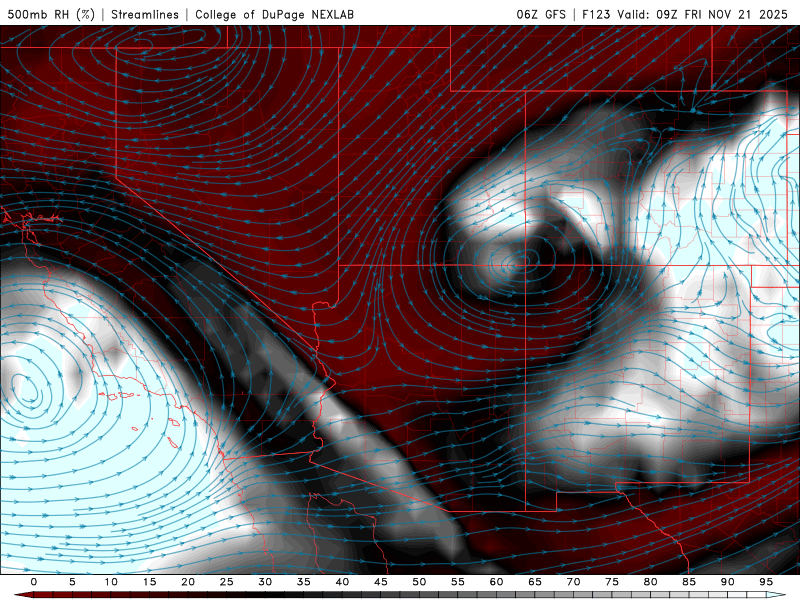
Task: Click the colorbar label '50'
Action: click(x=419, y=582)
